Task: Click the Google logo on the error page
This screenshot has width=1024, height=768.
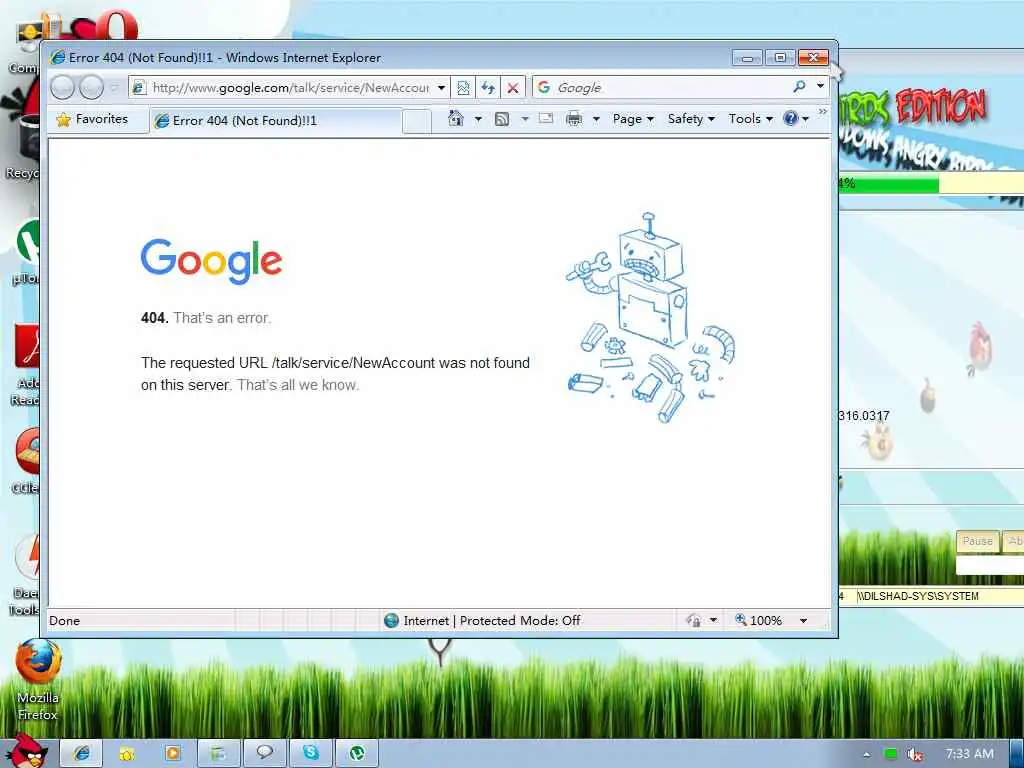Action: coord(211,262)
